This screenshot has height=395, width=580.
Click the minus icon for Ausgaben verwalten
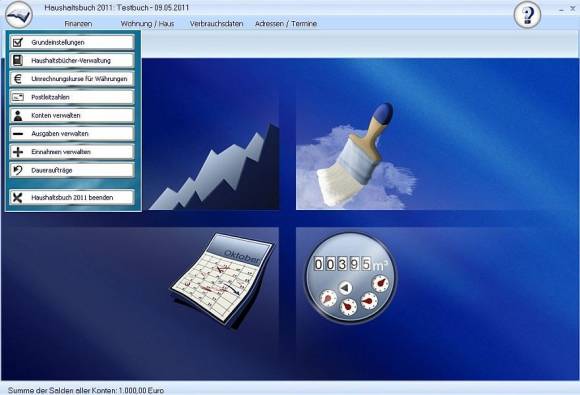(18, 134)
